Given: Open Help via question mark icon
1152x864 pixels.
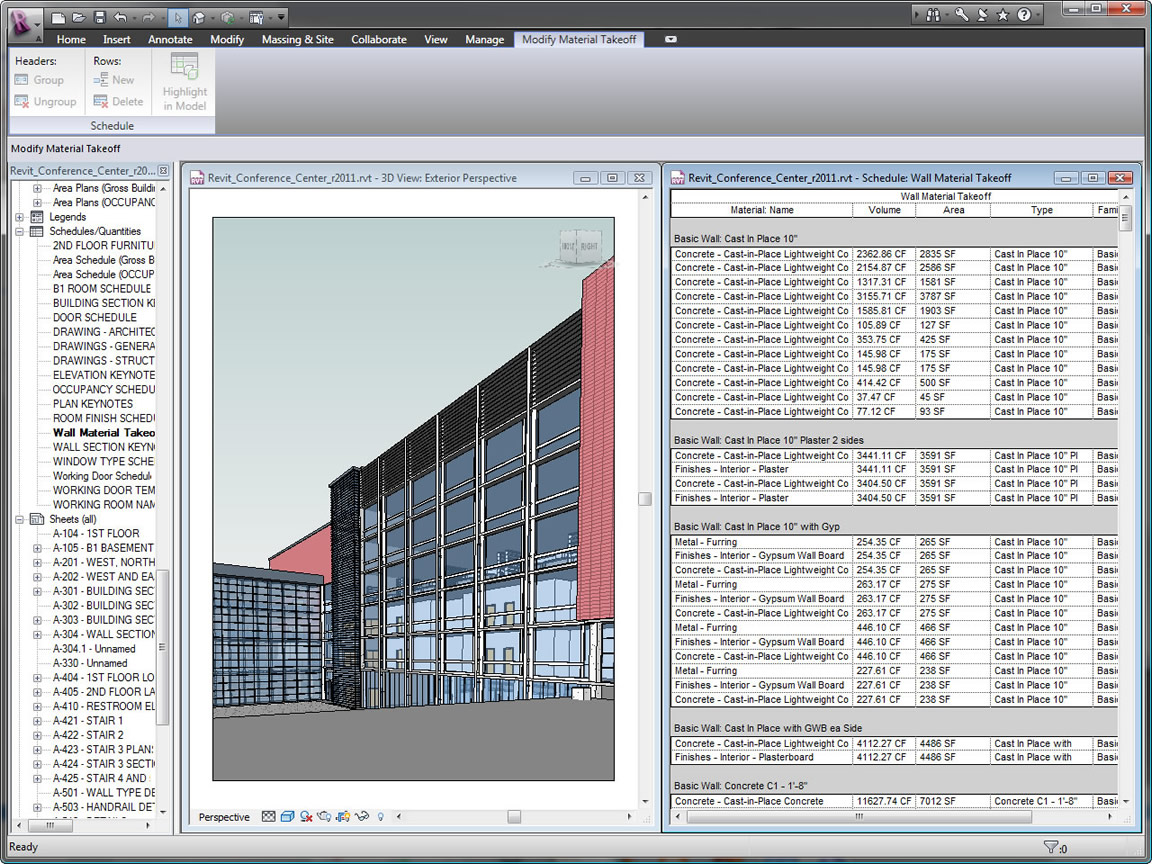Looking at the screenshot, I should 1024,15.
